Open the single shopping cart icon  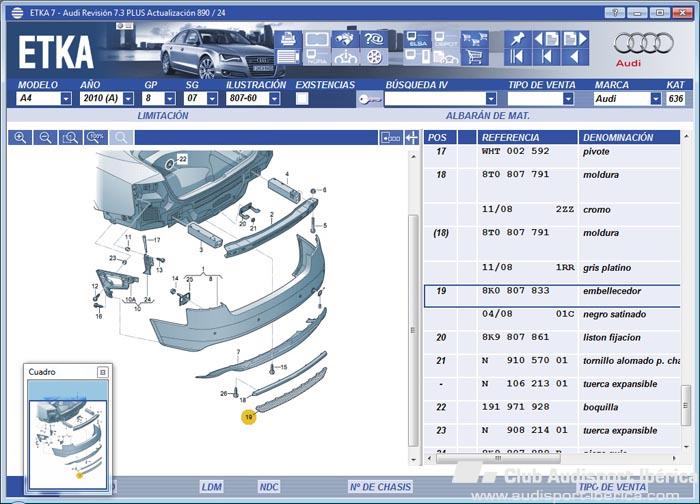point(474,57)
